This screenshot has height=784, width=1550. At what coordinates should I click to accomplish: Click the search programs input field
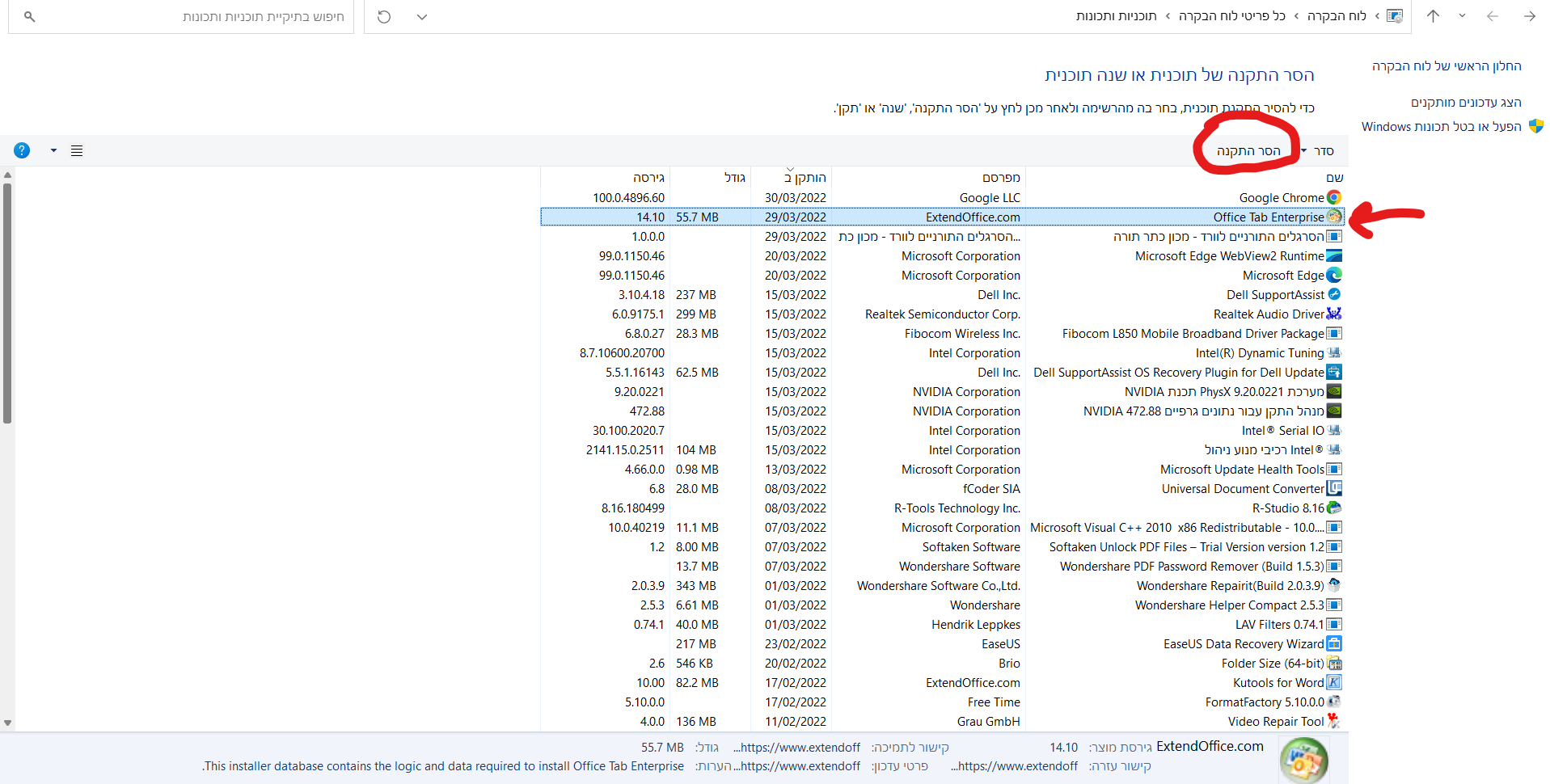pos(194,16)
